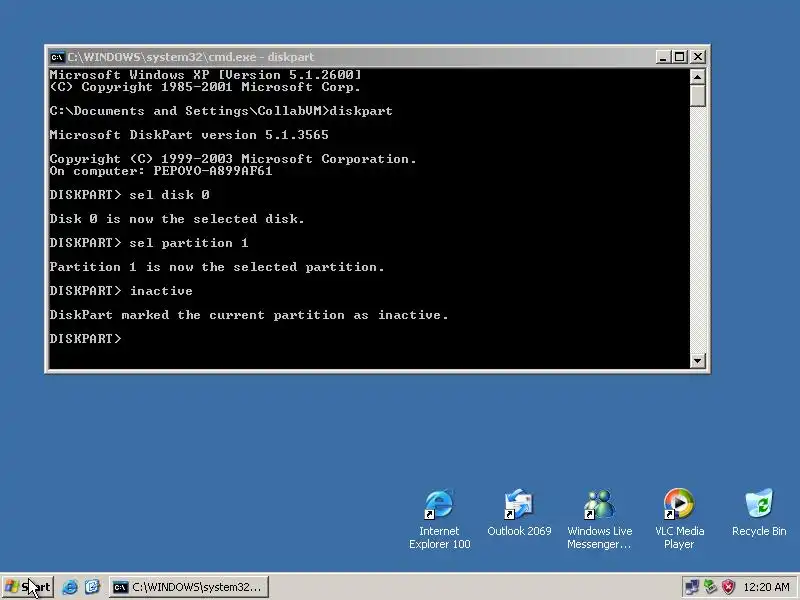Image resolution: width=800 pixels, height=600 pixels.
Task: Select Windows Live Messenger desktop icon
Action: click(x=599, y=519)
